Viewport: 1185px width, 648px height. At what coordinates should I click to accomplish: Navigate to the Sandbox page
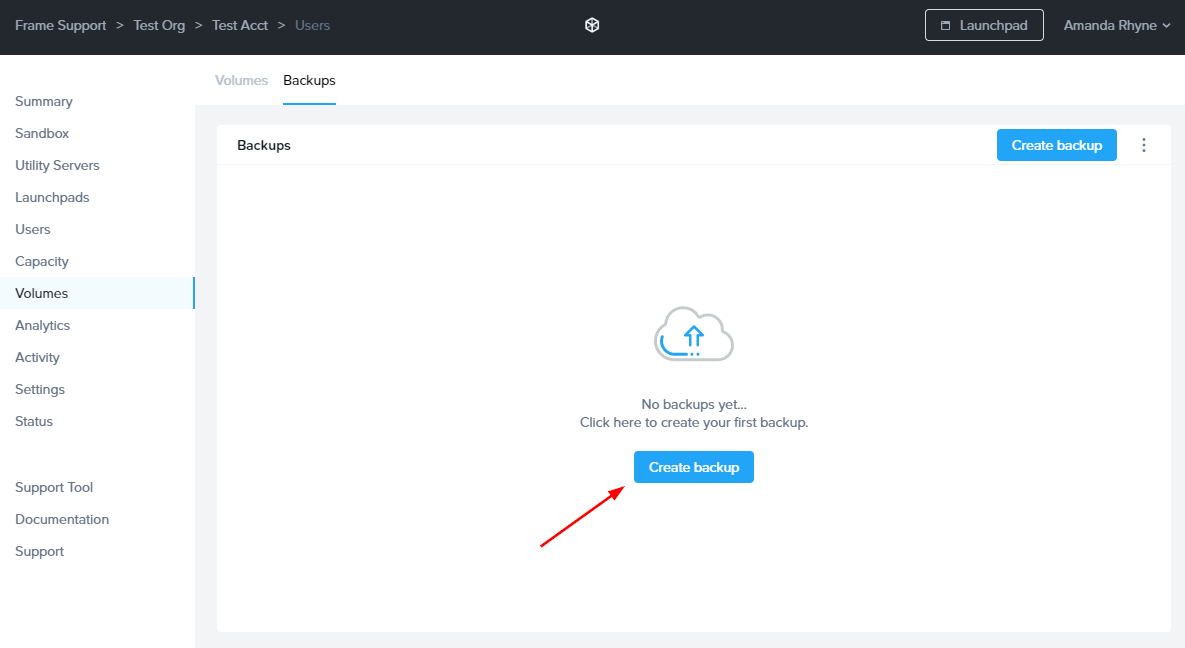(x=42, y=133)
